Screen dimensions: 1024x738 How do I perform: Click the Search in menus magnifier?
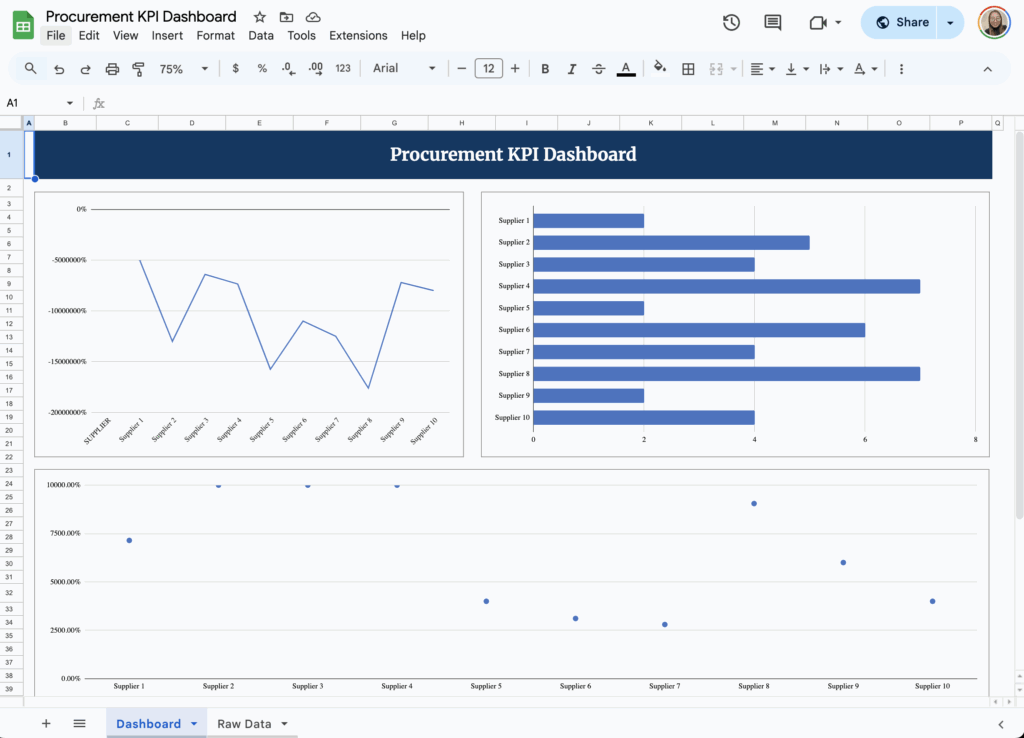pyautogui.click(x=30, y=68)
